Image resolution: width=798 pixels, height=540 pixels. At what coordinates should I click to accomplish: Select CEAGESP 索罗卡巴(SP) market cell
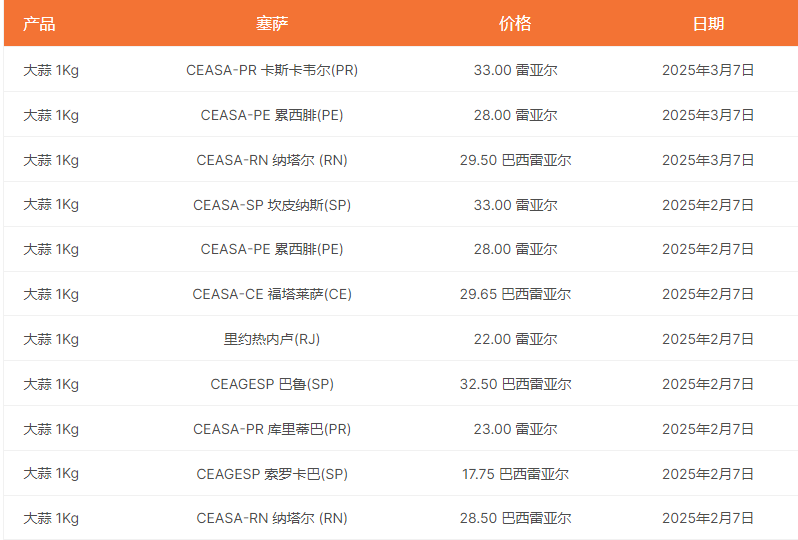coord(272,474)
